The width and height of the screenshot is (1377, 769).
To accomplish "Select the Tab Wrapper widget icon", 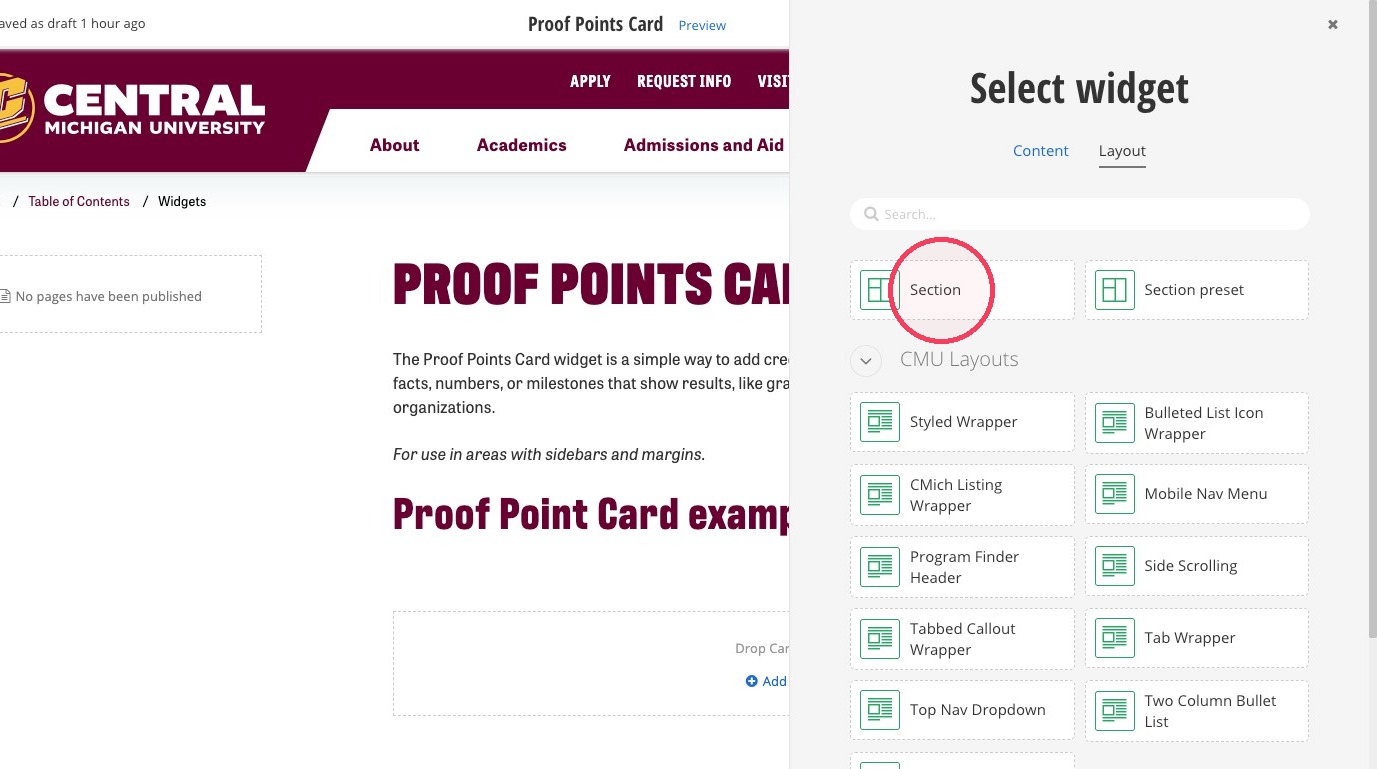I will (1115, 638).
